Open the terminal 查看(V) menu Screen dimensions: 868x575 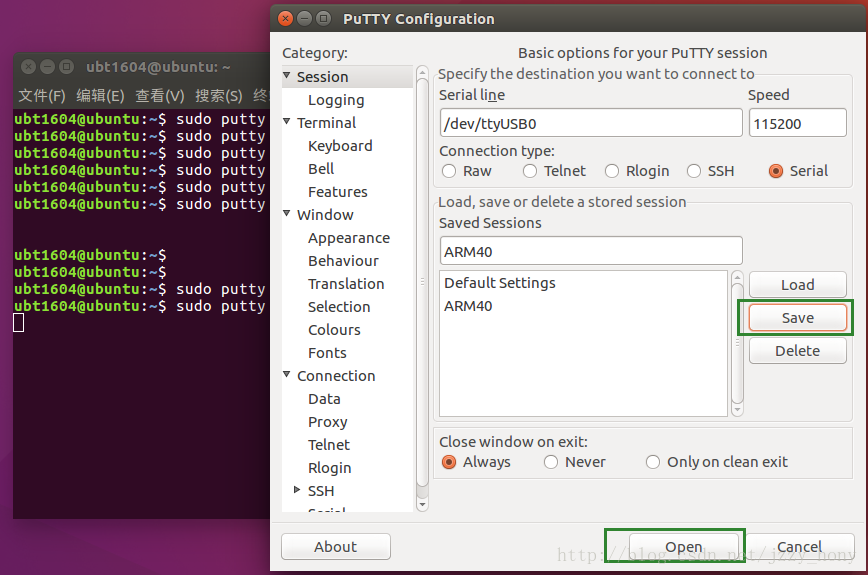[159, 96]
